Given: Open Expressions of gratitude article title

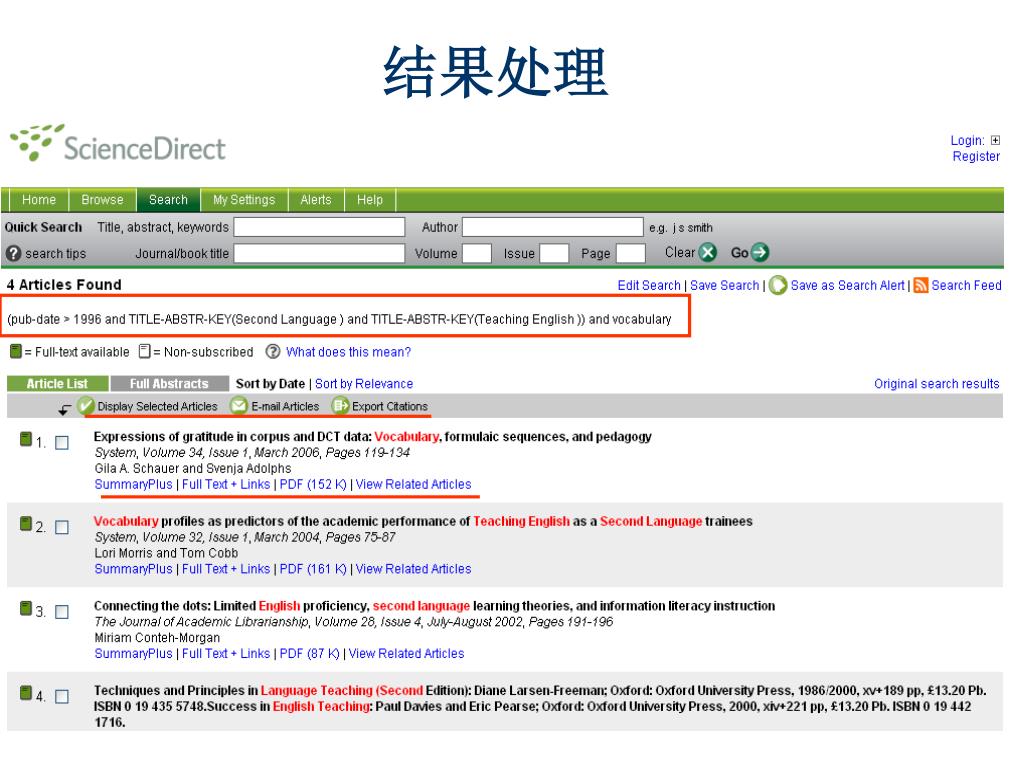Looking at the screenshot, I should [x=373, y=436].
